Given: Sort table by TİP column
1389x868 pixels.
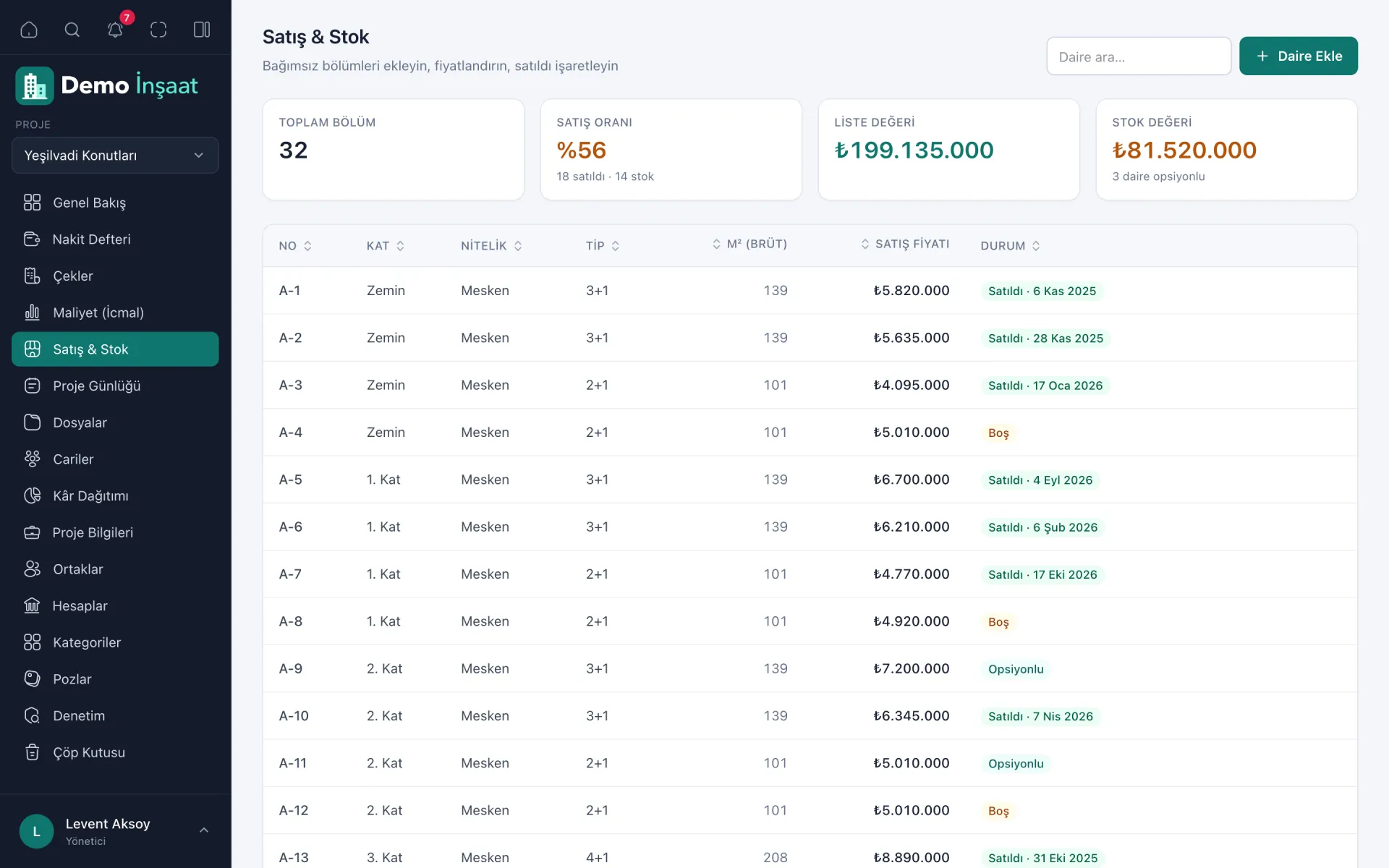Looking at the screenshot, I should point(603,246).
